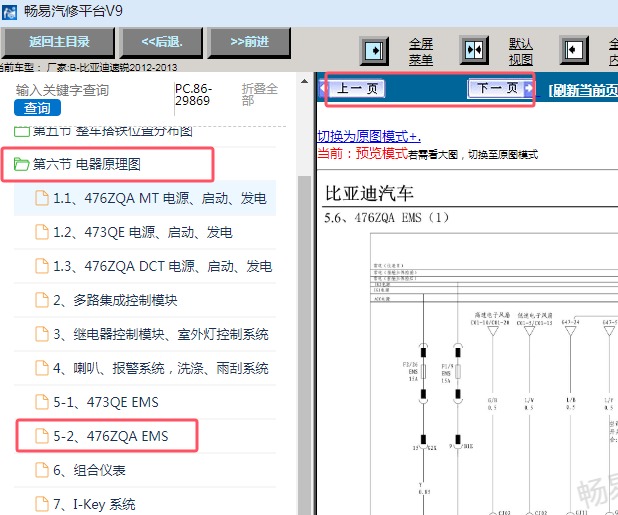The image size is (618, 515).
Task: Open 5-1、473QE EMS
Action: click(x=106, y=402)
